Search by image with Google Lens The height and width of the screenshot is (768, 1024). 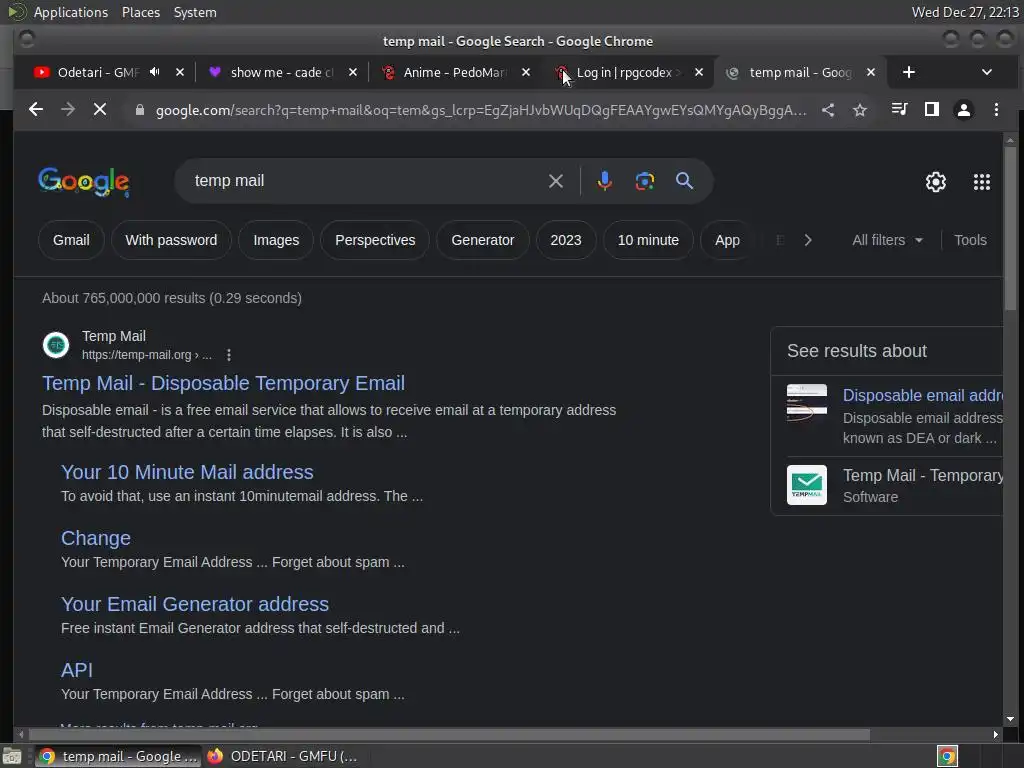pyautogui.click(x=645, y=181)
